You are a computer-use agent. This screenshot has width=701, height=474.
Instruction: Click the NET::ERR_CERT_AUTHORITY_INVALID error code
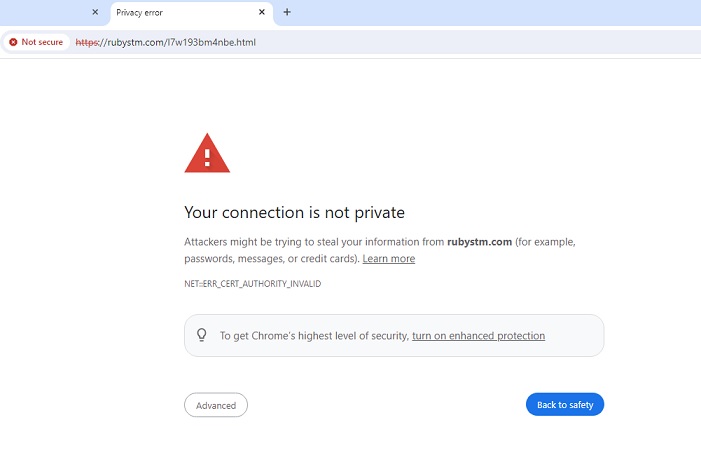252,284
